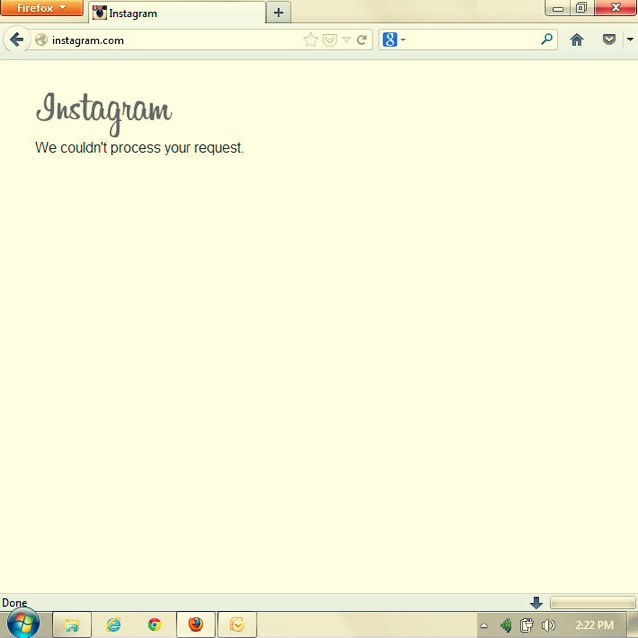Expand the Pocket toolbar dropdown arrow
The image size is (638, 638).
click(x=630, y=39)
